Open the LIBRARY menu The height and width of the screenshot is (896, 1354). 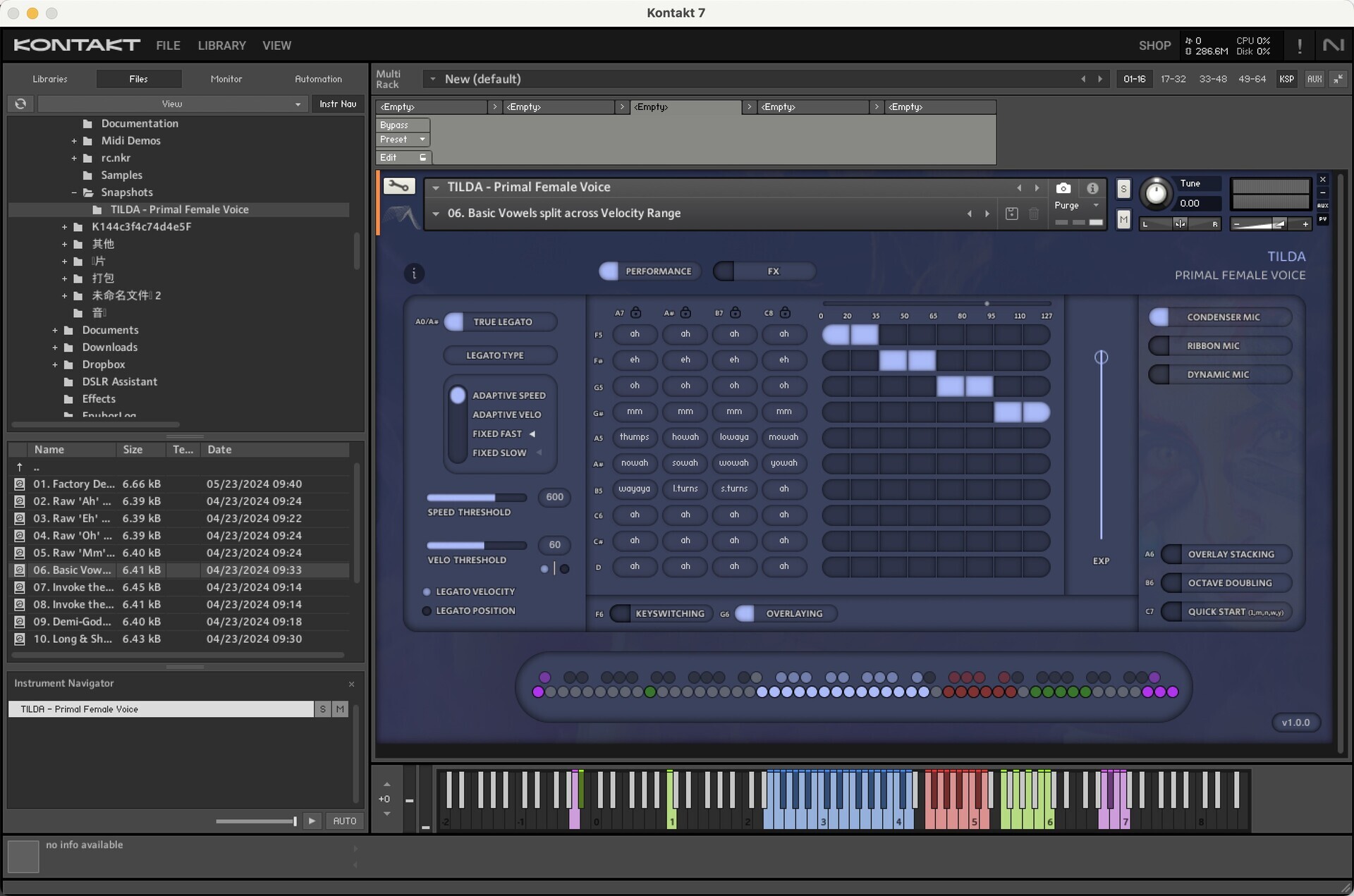(221, 46)
